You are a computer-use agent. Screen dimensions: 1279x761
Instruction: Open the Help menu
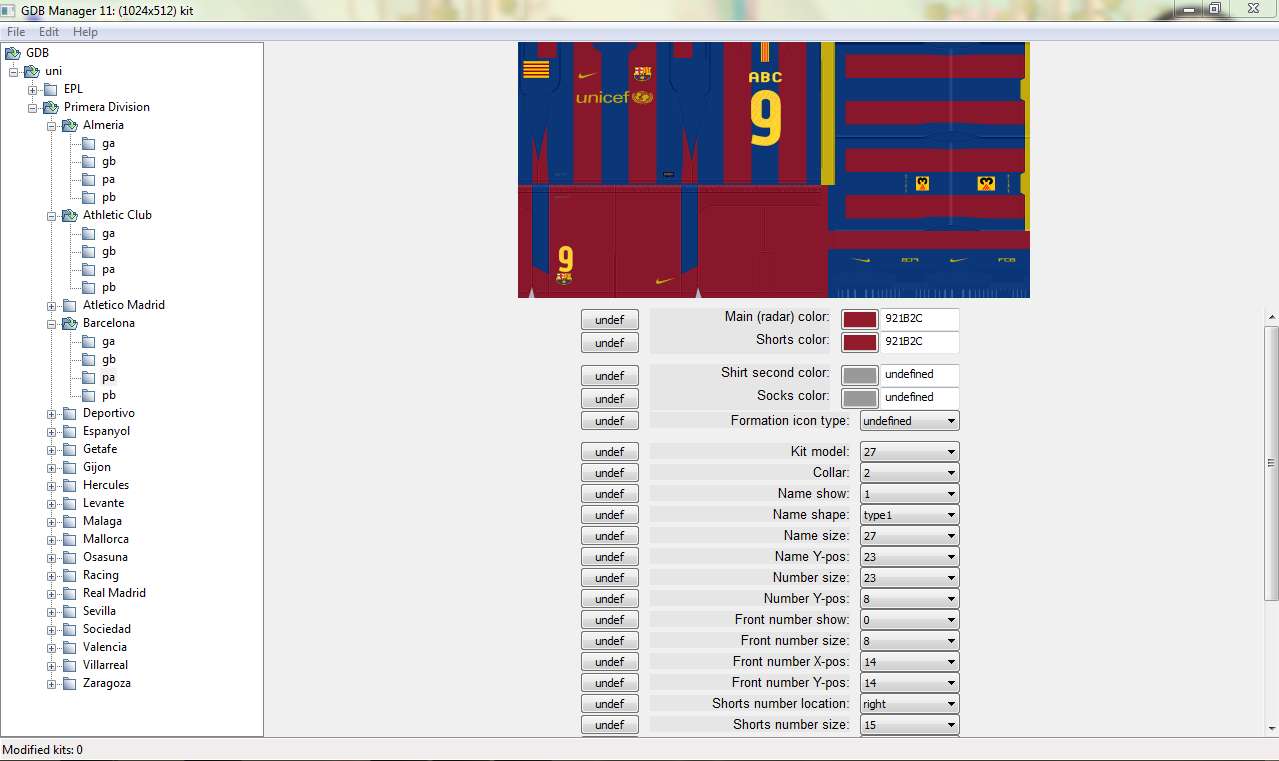[x=85, y=32]
